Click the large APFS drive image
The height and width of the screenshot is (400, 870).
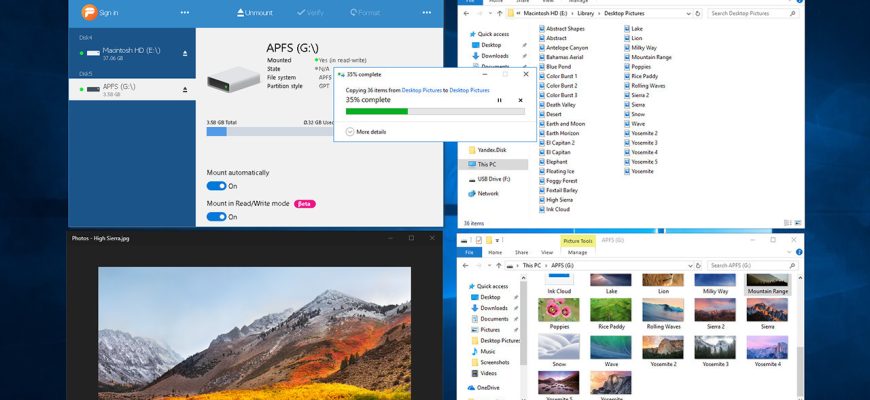pos(234,79)
